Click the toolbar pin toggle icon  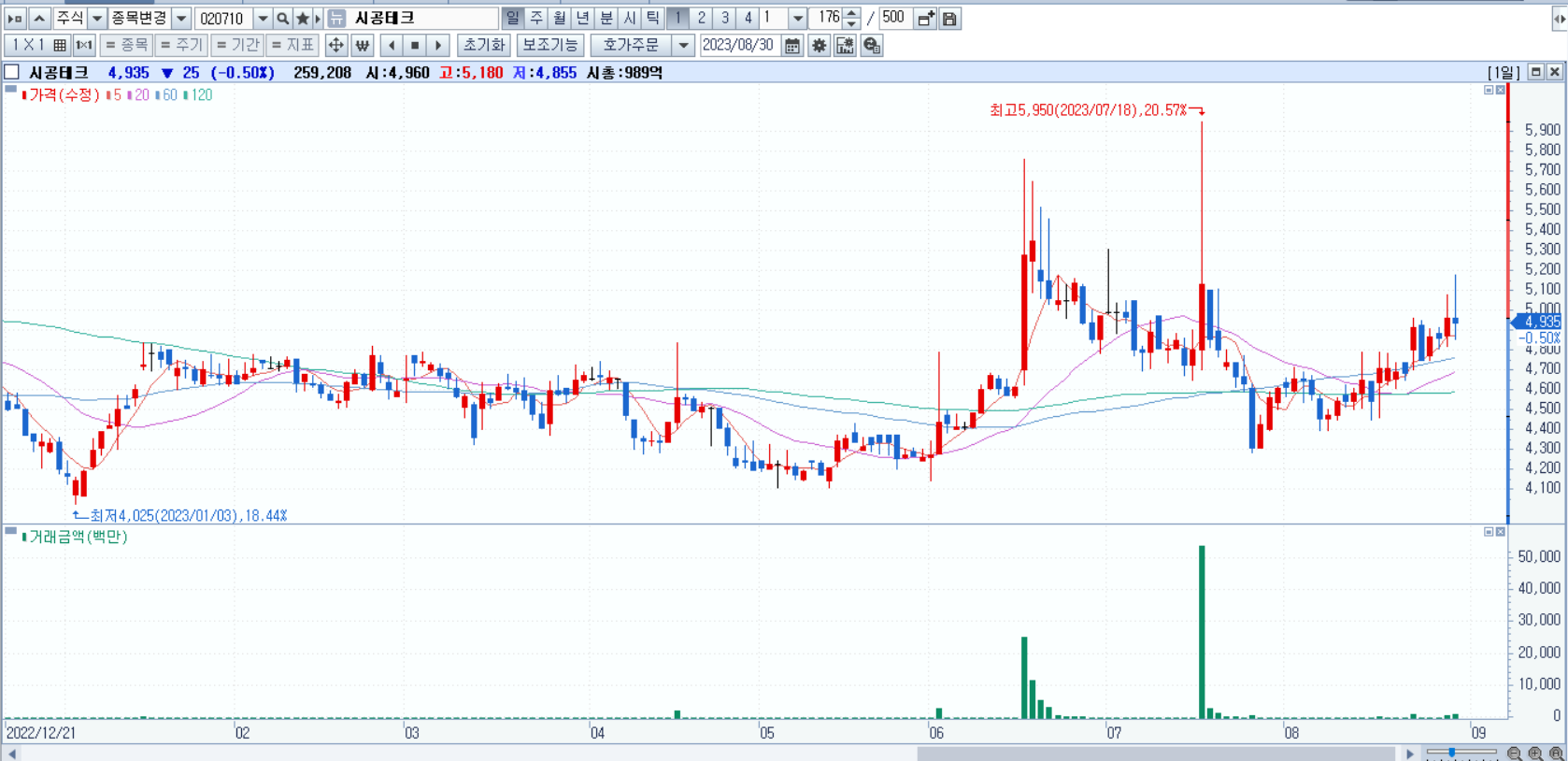tap(15, 19)
